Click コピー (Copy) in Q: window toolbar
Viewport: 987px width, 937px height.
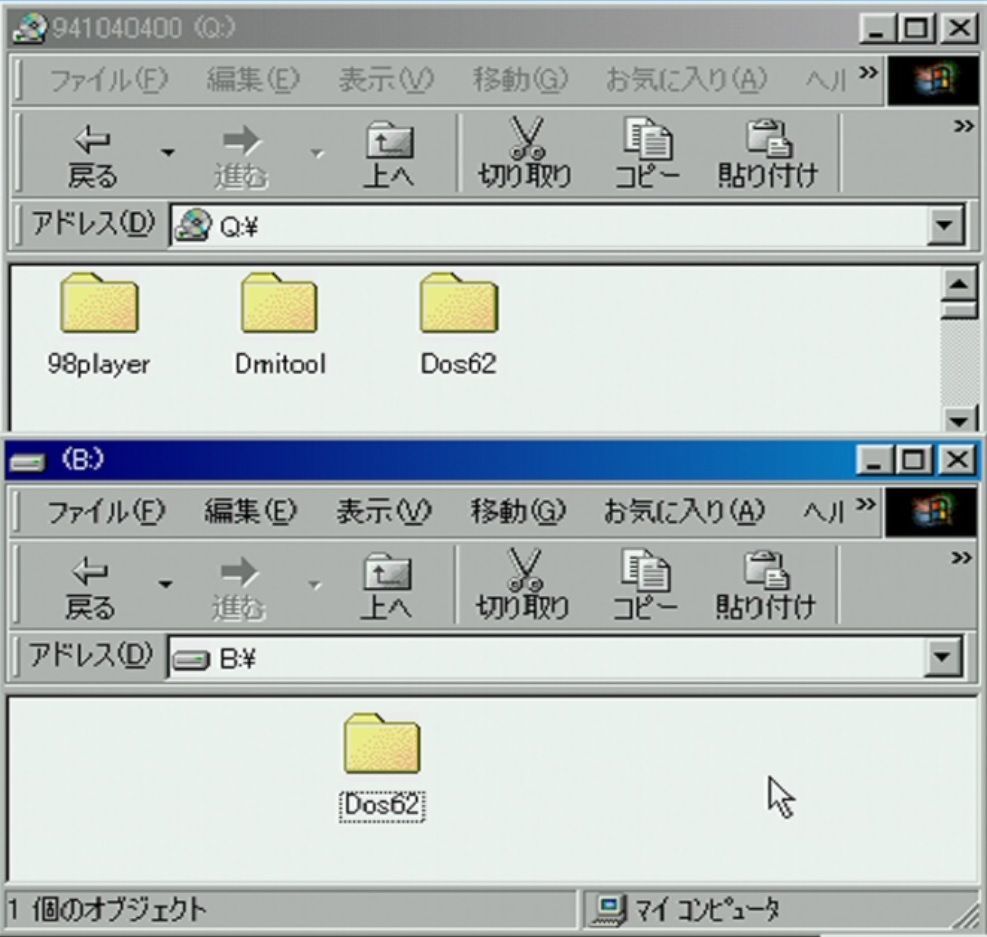(x=647, y=153)
